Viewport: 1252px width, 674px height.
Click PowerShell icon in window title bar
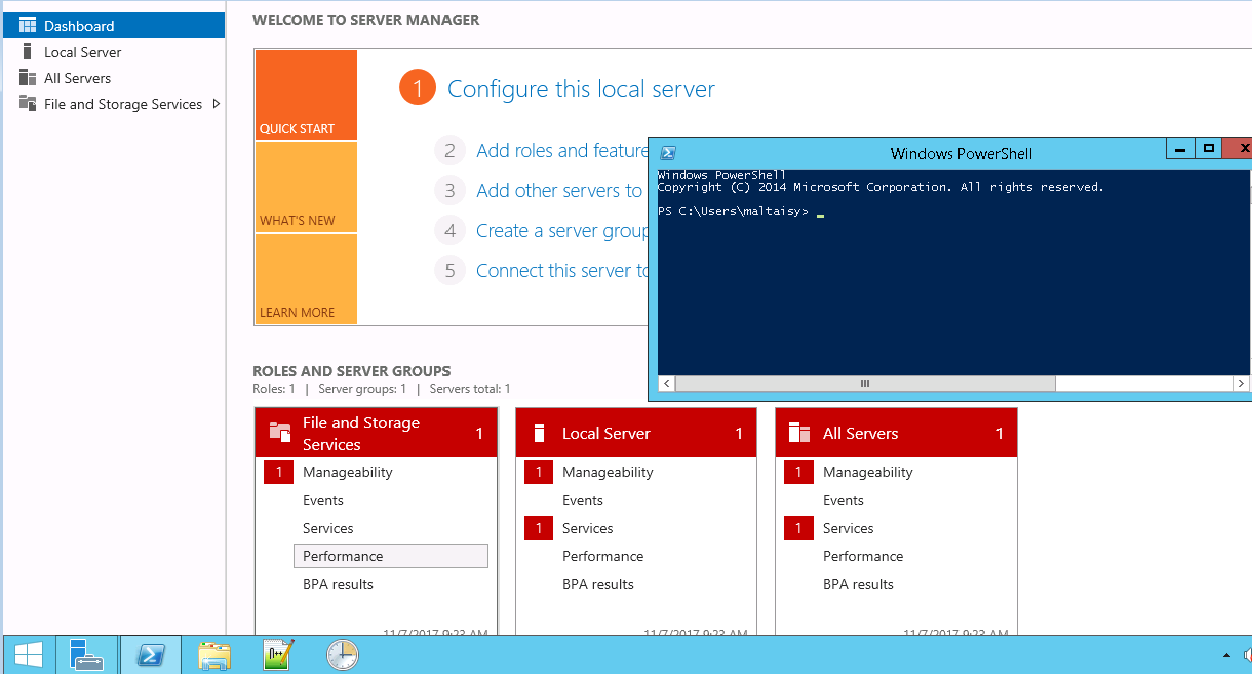[x=668, y=153]
